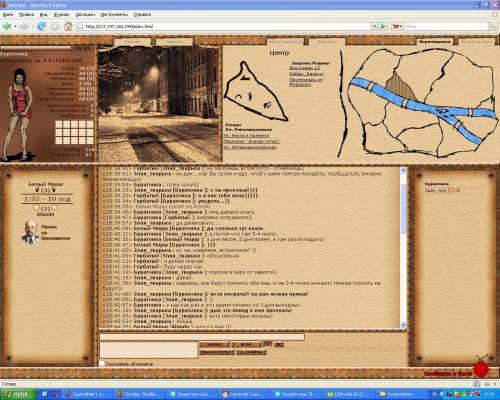Viewport: 500px width, 400px height.
Task: Click the last street link below the district map
Action: (x=250, y=147)
